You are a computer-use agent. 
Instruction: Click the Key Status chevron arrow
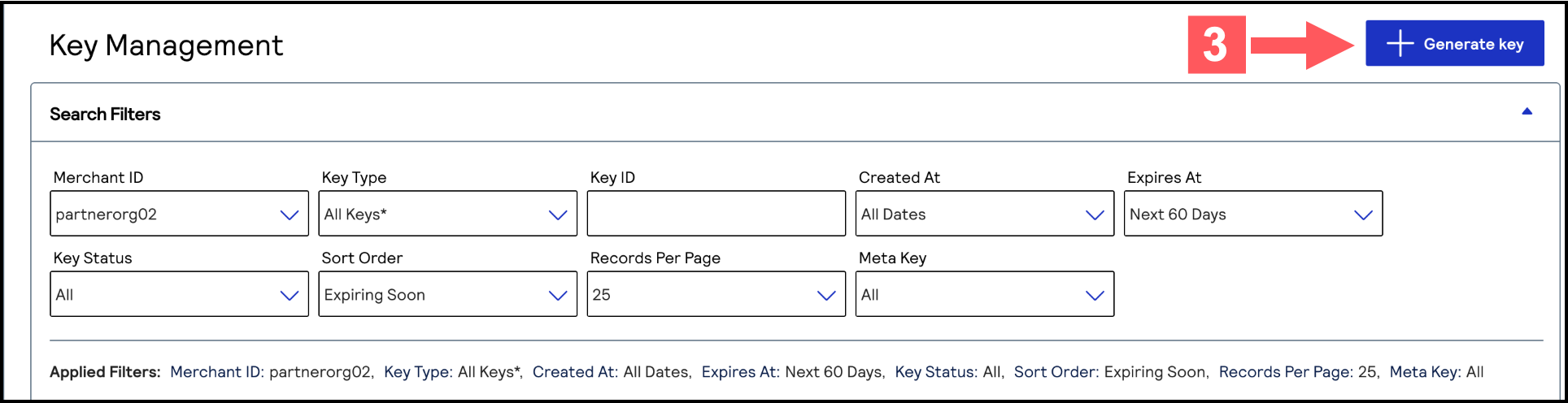click(289, 295)
